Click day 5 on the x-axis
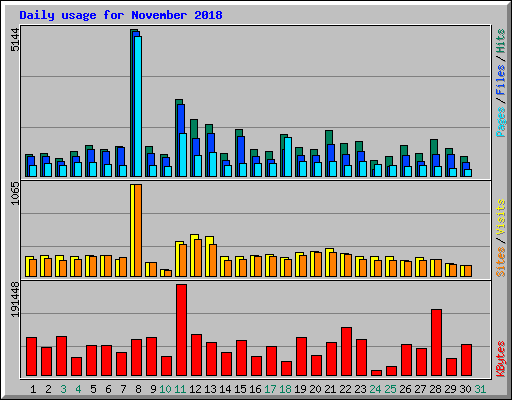Viewport: 512px width, 400px height. point(93,389)
